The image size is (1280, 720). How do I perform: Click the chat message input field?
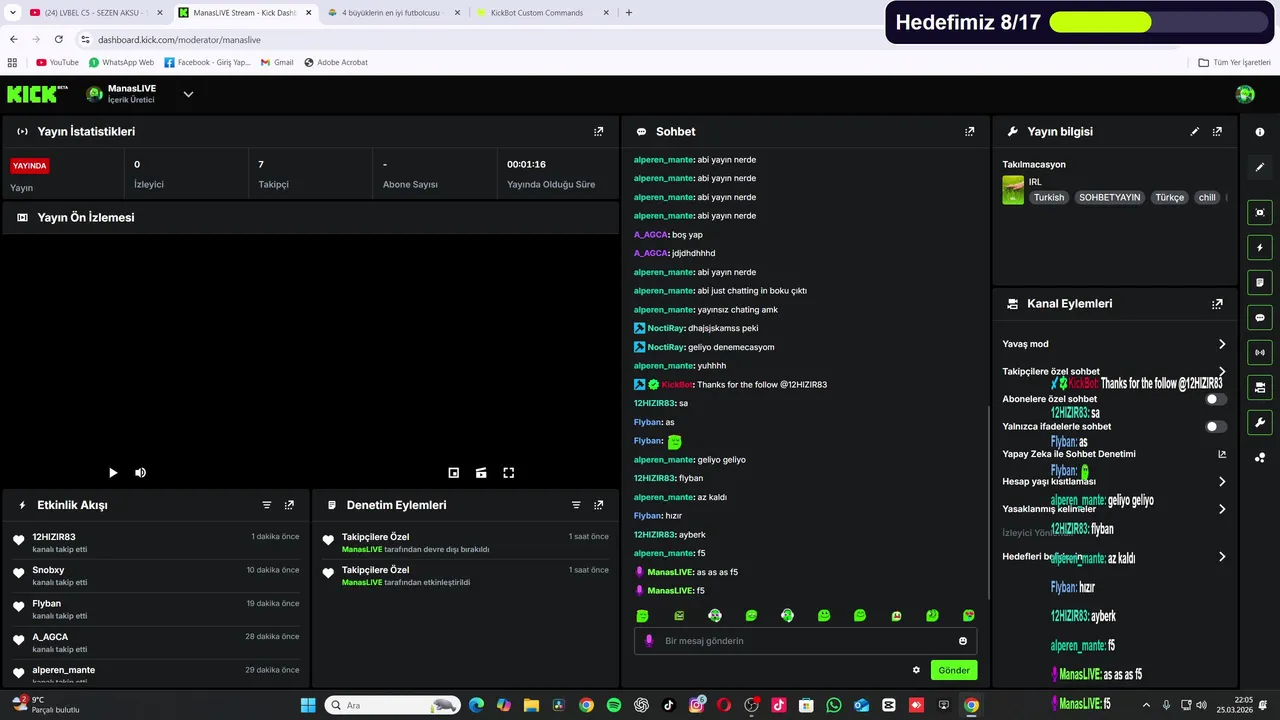(805, 641)
